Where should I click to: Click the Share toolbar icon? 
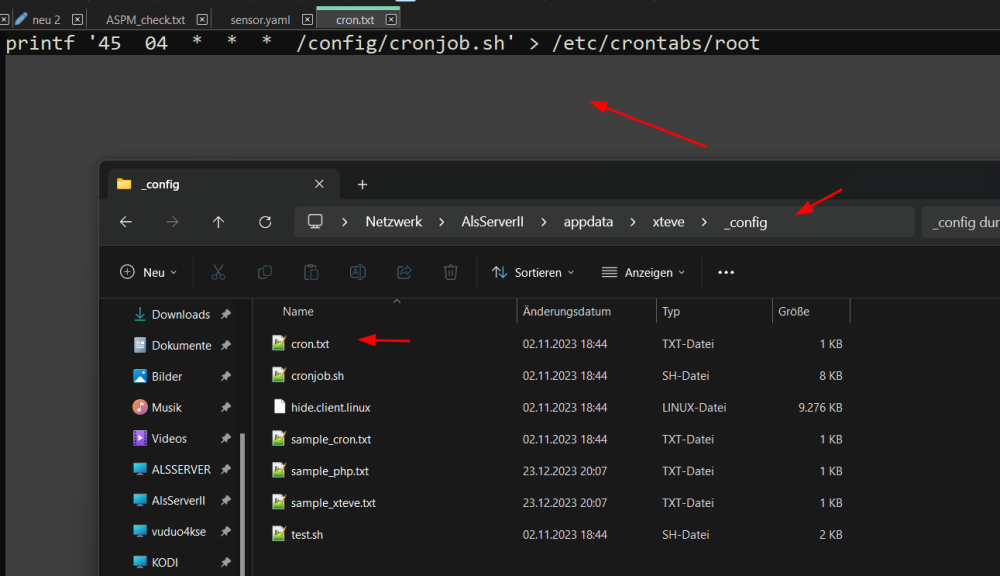click(404, 272)
